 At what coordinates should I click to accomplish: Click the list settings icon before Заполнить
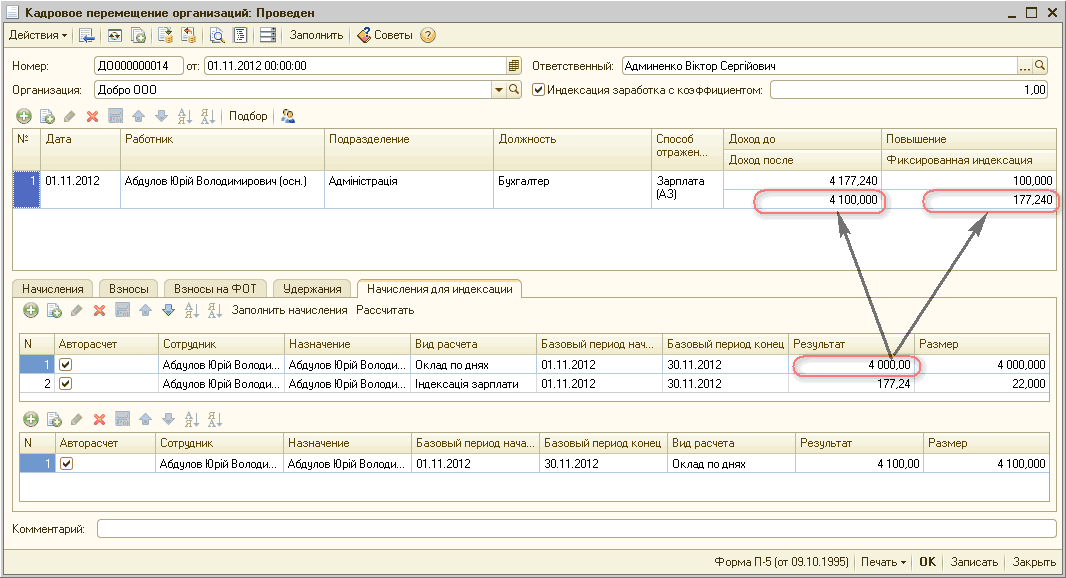tap(268, 35)
